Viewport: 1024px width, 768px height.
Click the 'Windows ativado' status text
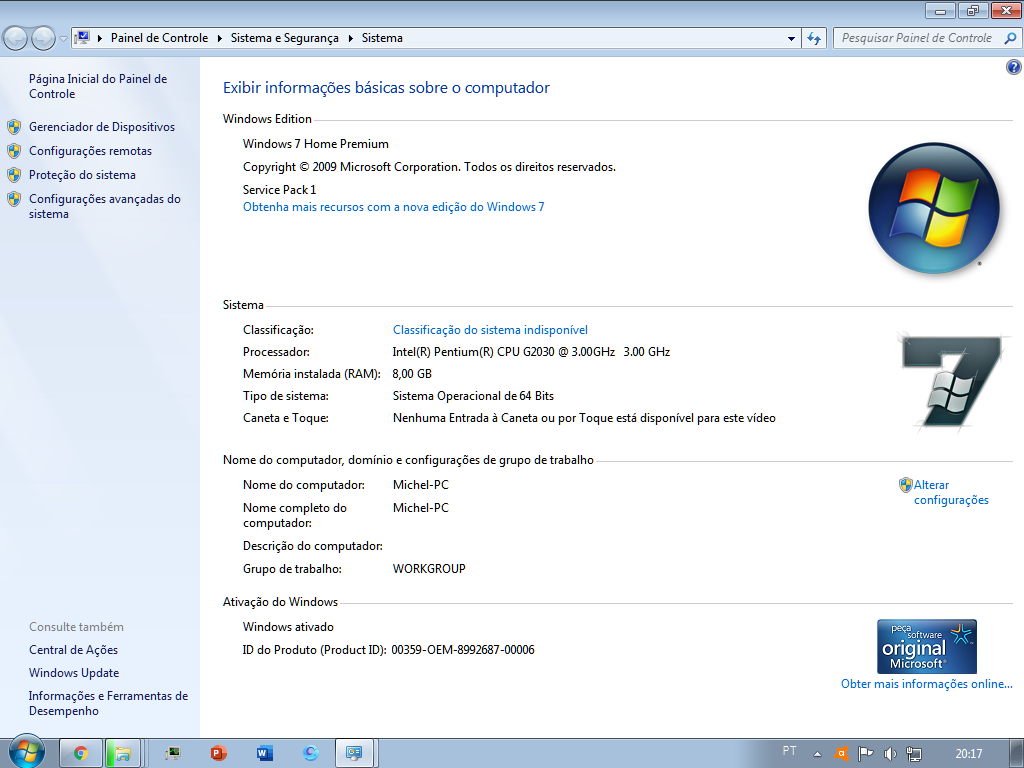288,627
